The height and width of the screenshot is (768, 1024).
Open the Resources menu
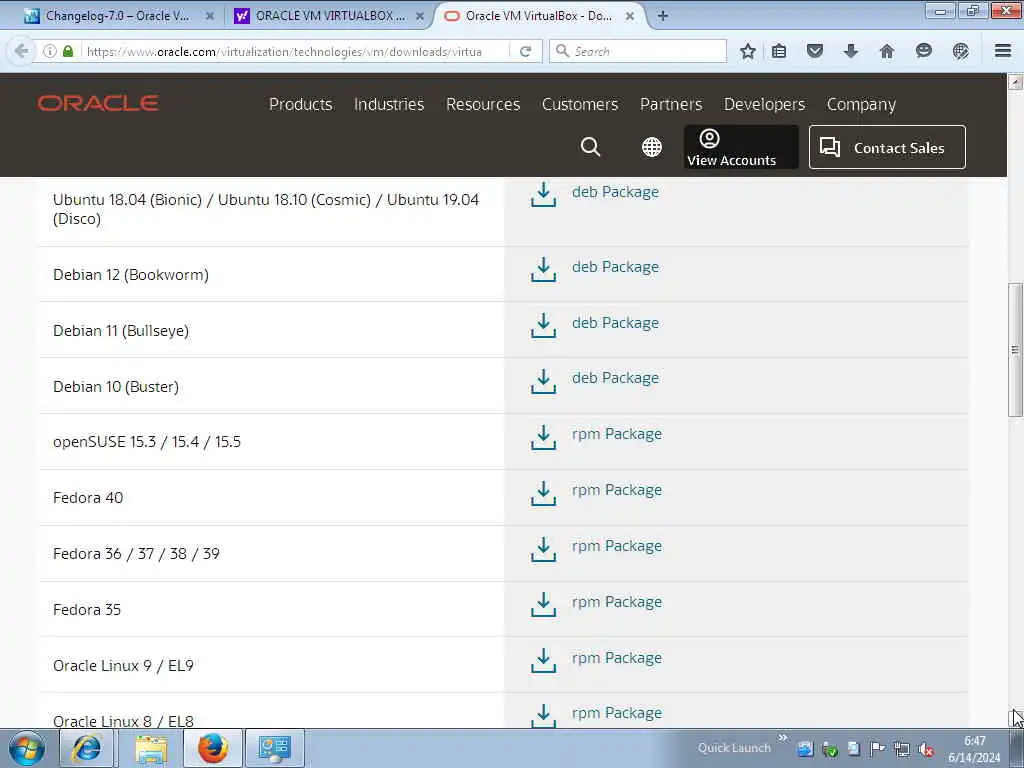tap(483, 104)
